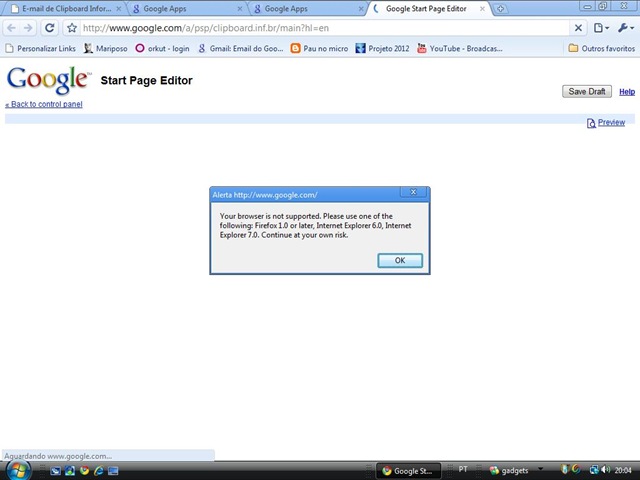Click the gadgets taskbar toolbar
Screen dimensions: 640x480
pyautogui.click(x=509, y=471)
